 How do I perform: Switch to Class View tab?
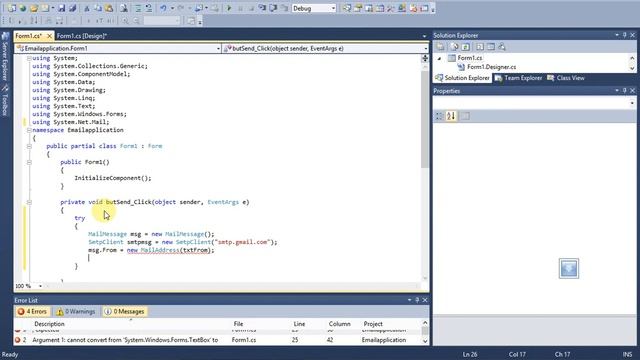point(566,78)
